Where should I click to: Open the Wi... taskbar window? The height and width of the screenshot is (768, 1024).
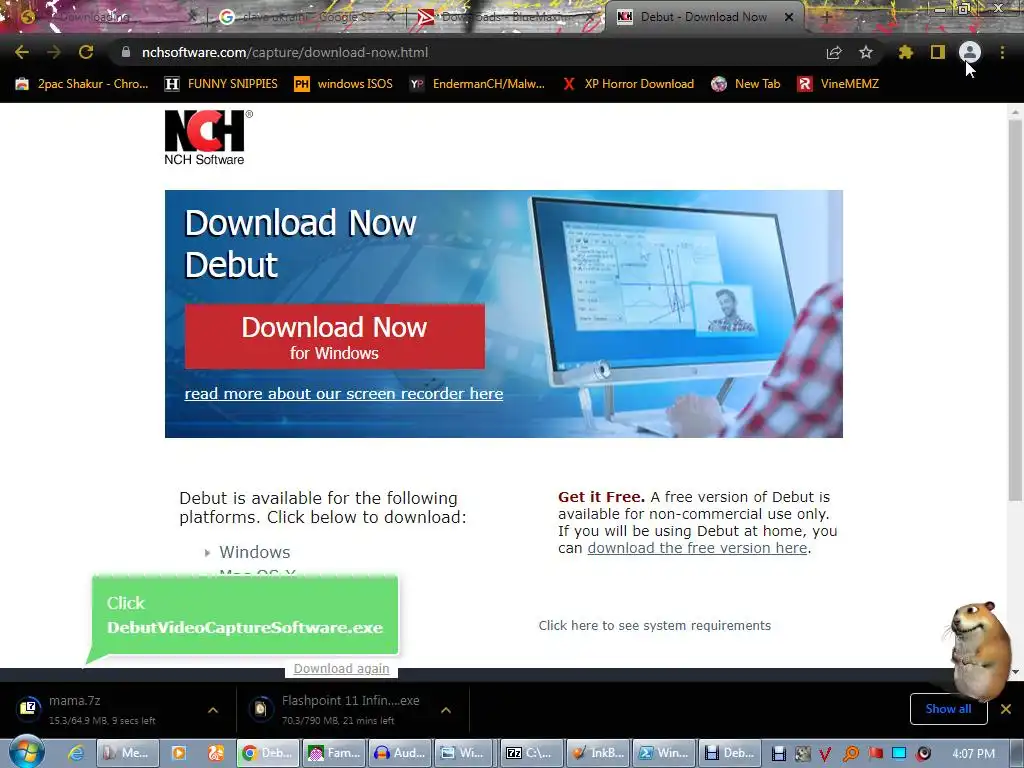coord(464,753)
